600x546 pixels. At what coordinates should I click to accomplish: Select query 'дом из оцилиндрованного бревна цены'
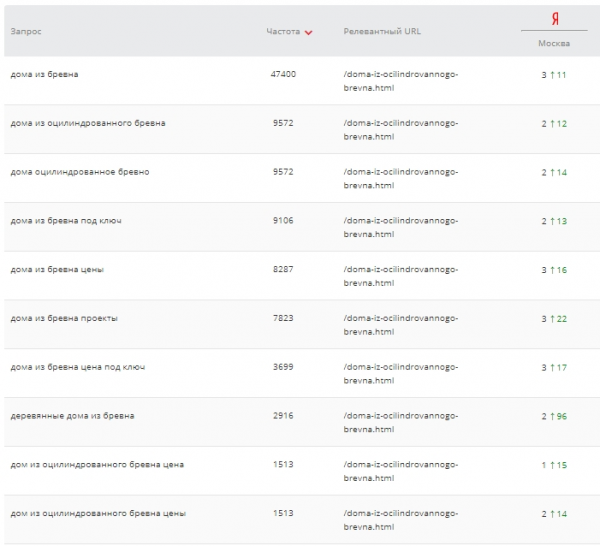tap(98, 513)
